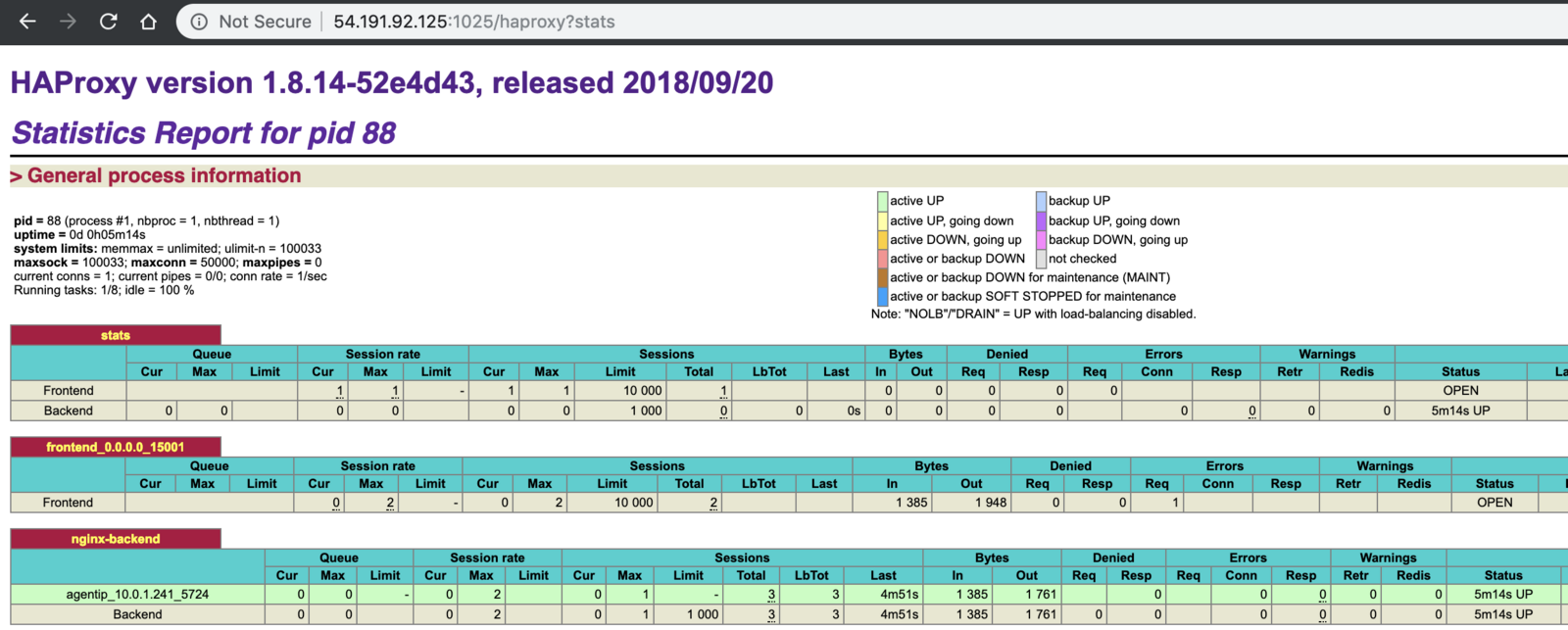Click the OPEN status in frontend_0.0.0.0_15001 row
The image size is (1568, 630).
pos(1494,503)
